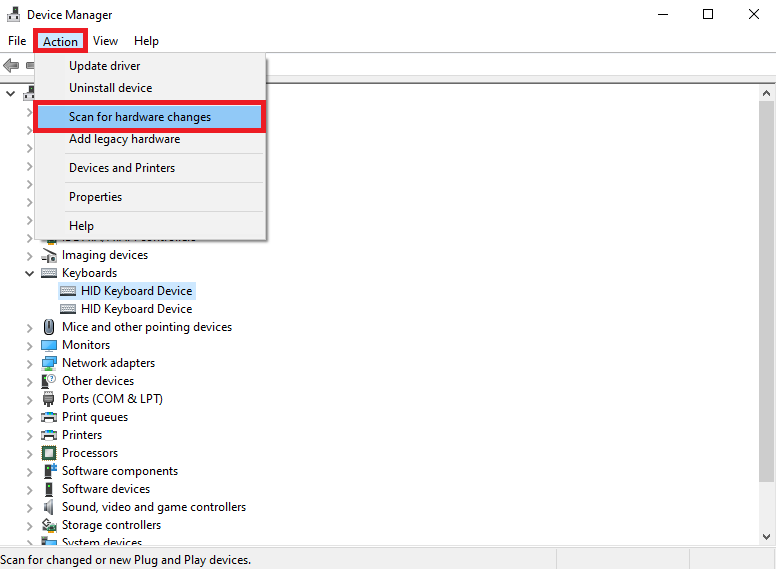The image size is (776, 569).
Task: Expand the Printers node
Action: coord(30,436)
